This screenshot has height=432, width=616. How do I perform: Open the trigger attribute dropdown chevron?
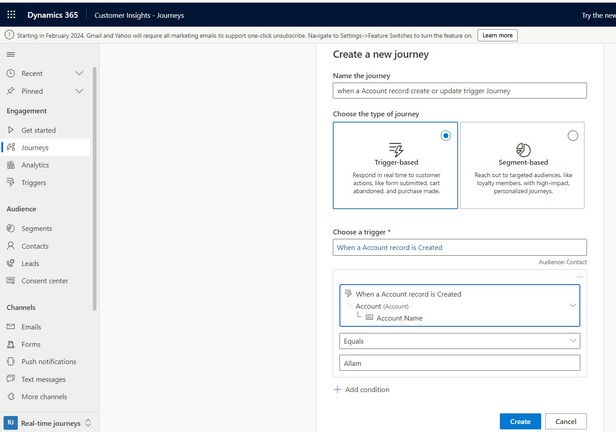click(x=573, y=306)
